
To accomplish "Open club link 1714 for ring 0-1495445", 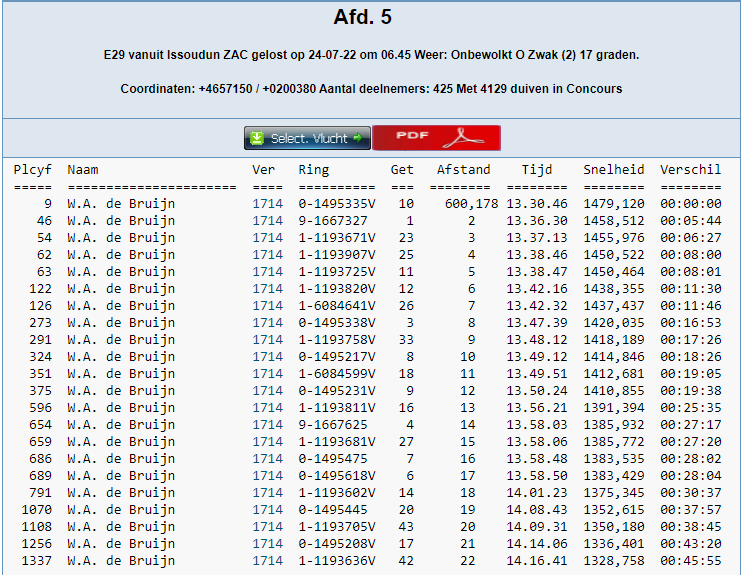I will pos(267,510).
